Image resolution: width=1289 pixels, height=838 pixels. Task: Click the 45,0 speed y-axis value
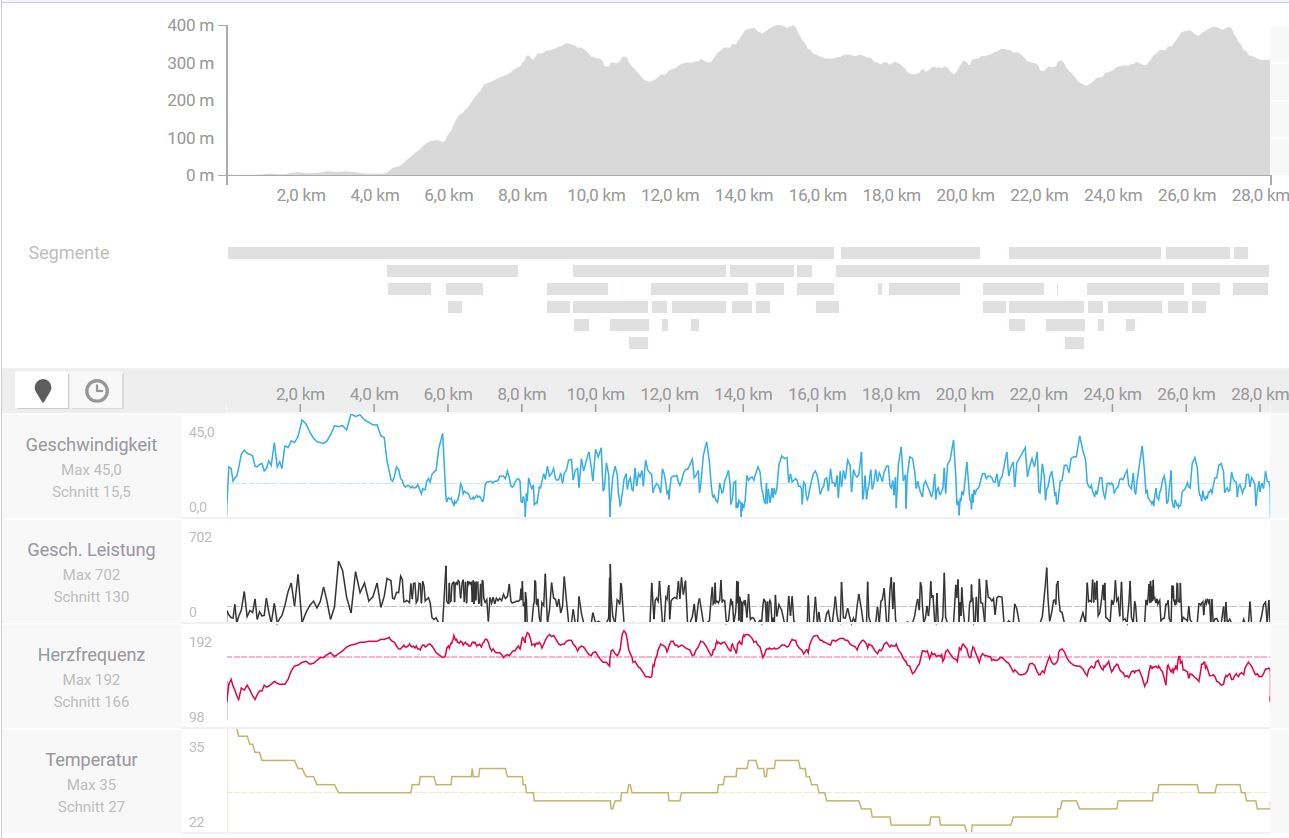202,432
